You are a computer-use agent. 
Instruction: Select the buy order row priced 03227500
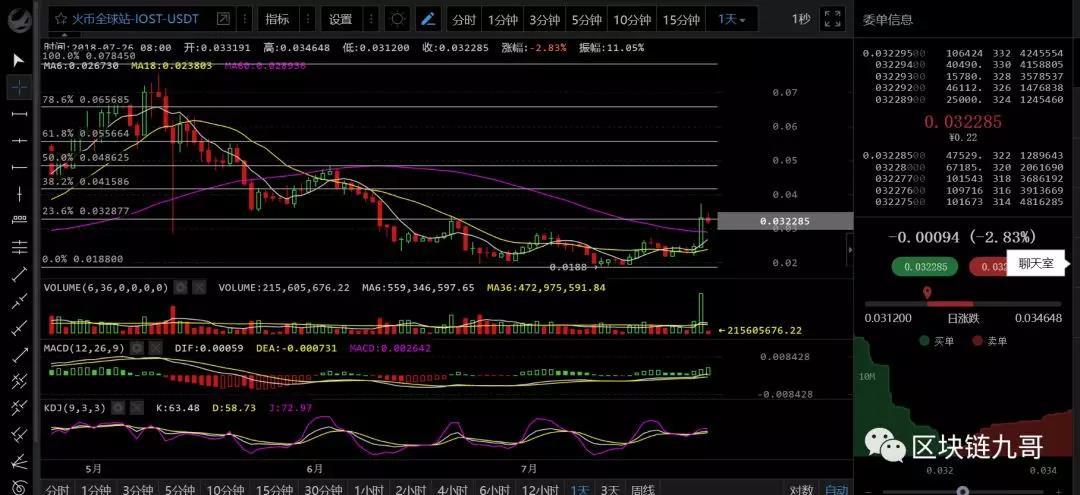[963, 202]
